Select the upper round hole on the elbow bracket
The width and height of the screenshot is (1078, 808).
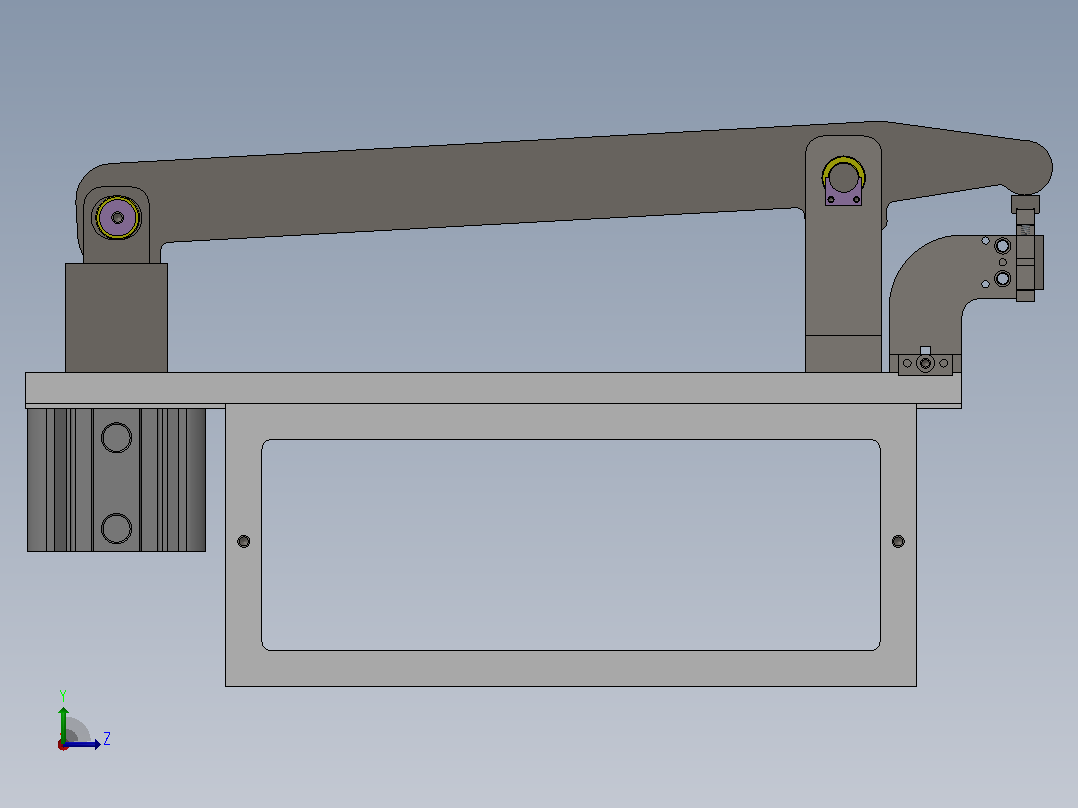coord(1002,245)
